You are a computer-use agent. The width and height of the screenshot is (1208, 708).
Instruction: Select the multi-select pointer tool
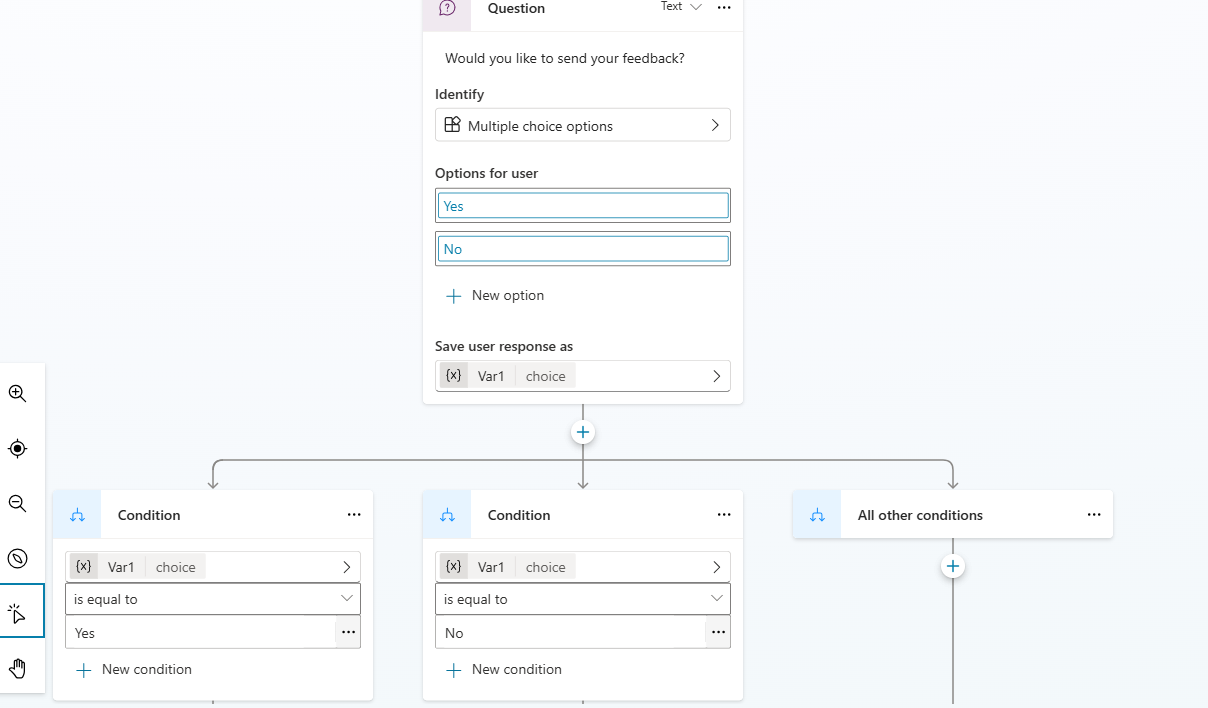coord(17,613)
